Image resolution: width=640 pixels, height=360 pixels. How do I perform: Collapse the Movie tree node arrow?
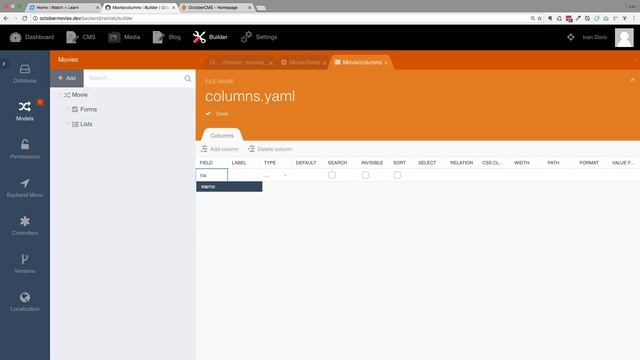point(60,95)
